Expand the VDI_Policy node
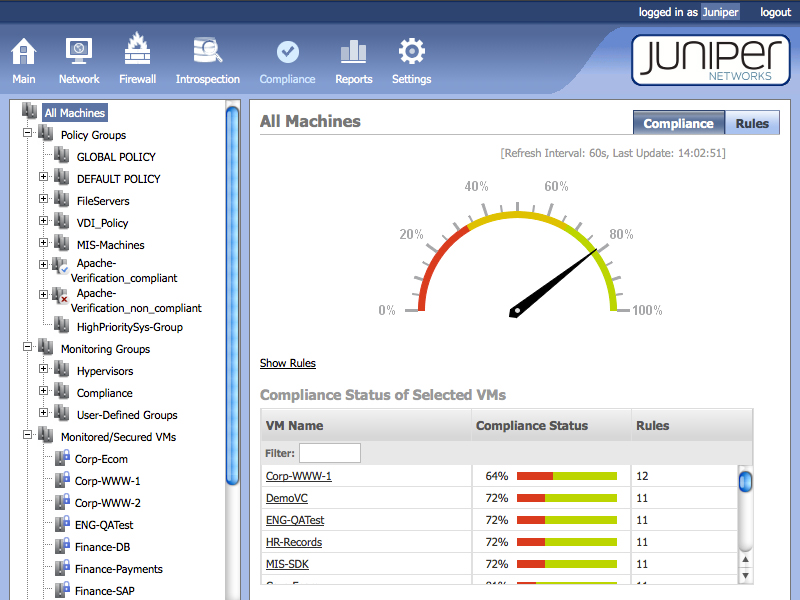800x600 pixels. [43, 220]
